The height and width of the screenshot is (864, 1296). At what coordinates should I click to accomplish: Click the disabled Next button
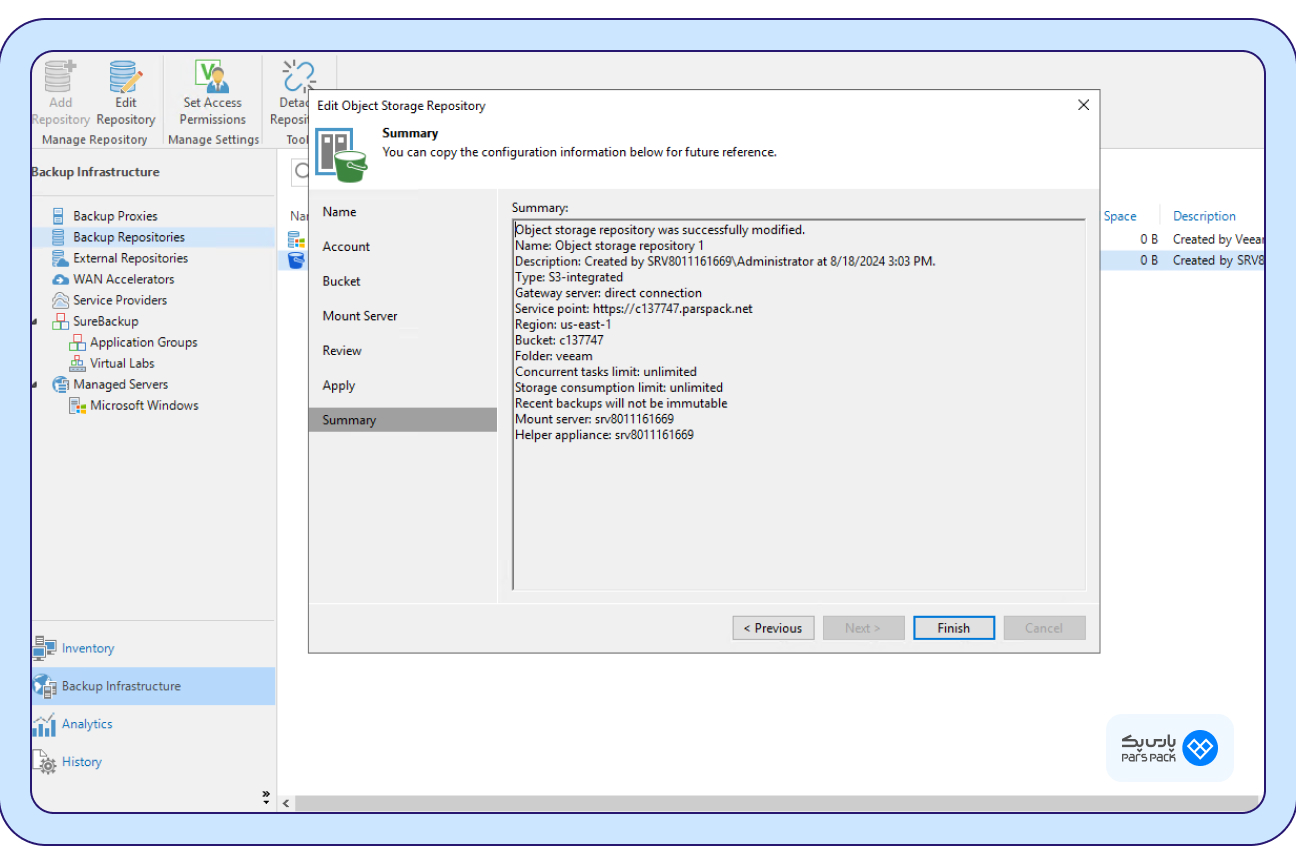[864, 628]
